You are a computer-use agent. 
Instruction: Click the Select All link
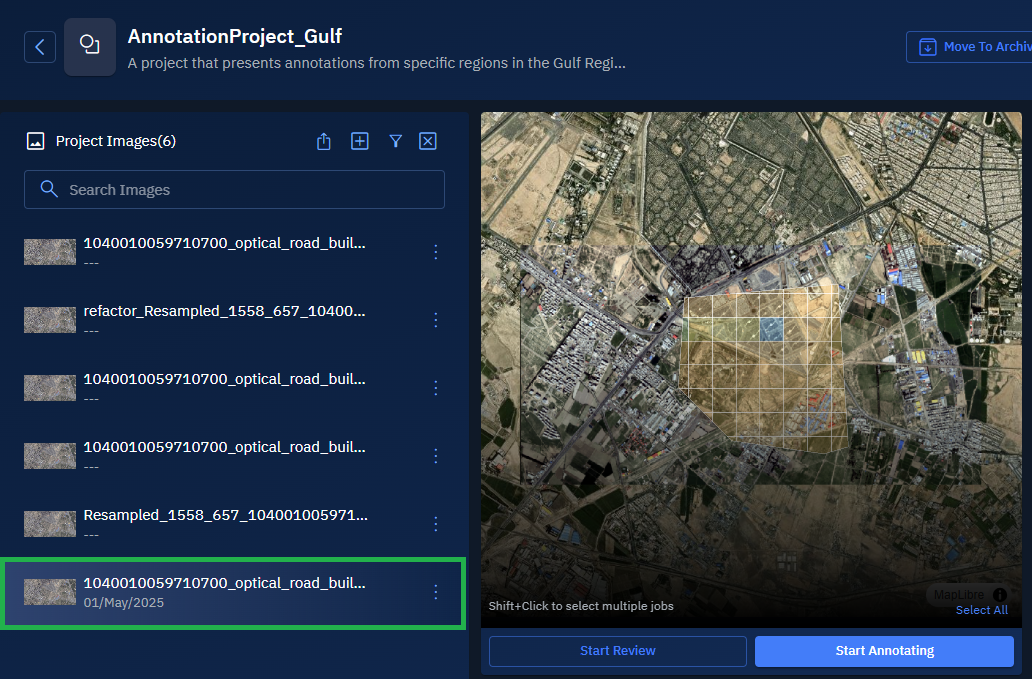coord(981,610)
